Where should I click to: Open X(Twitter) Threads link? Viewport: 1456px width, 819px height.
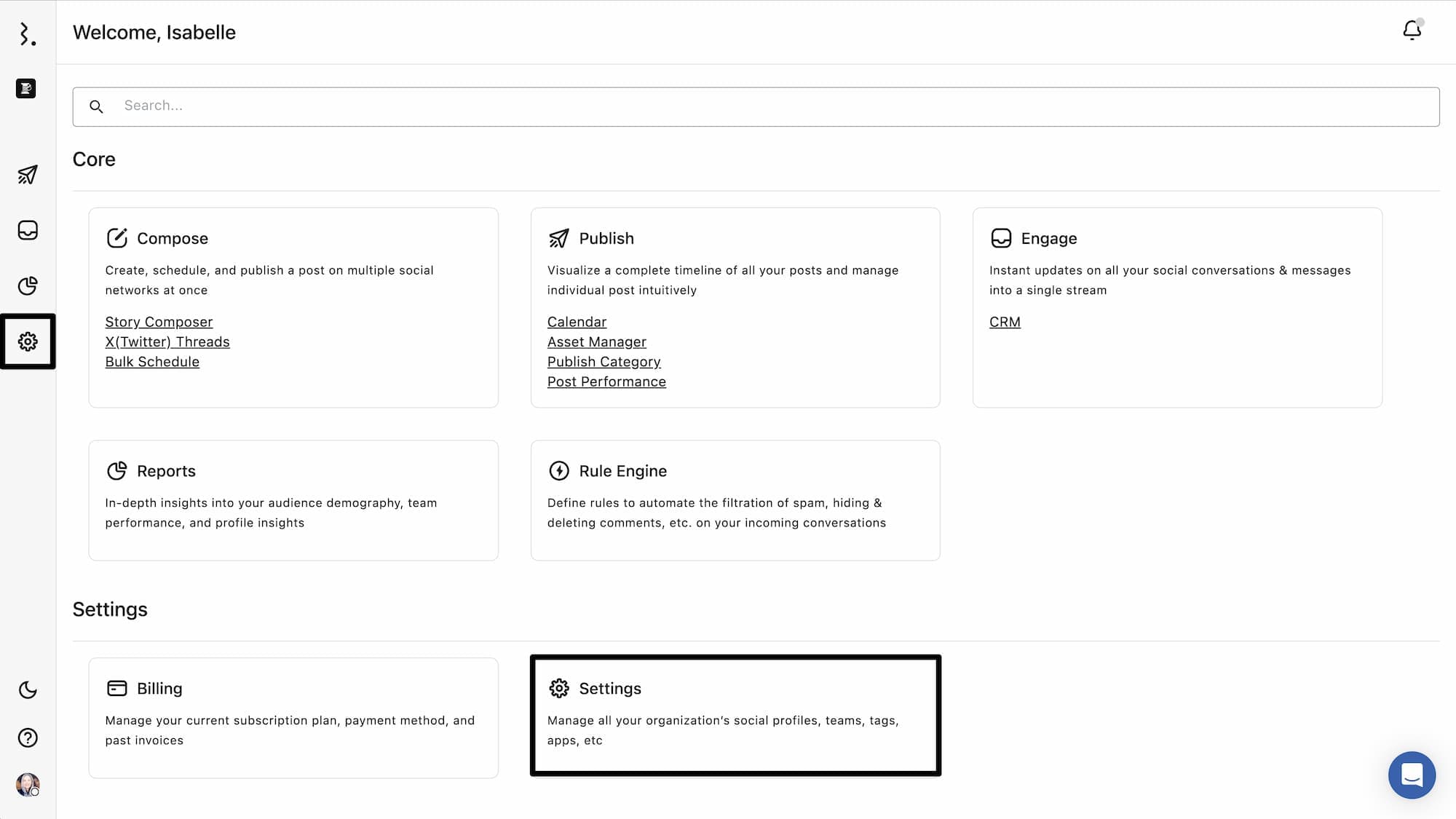pyautogui.click(x=167, y=341)
